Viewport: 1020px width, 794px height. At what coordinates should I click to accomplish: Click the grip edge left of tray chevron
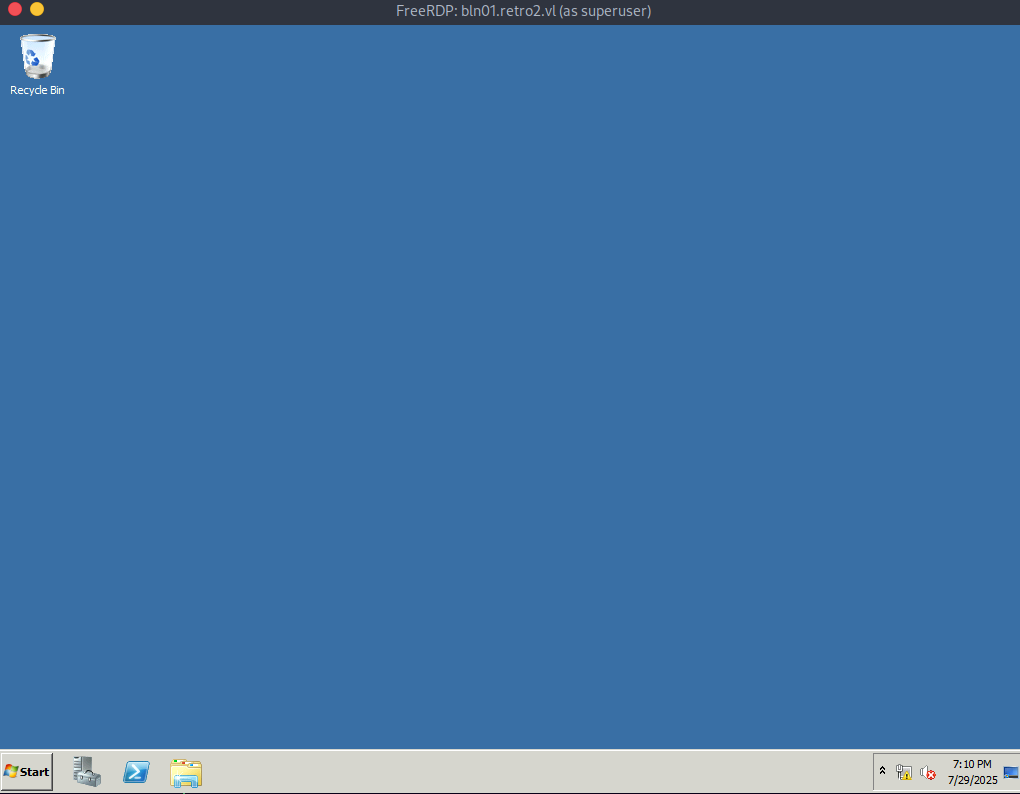tap(874, 772)
